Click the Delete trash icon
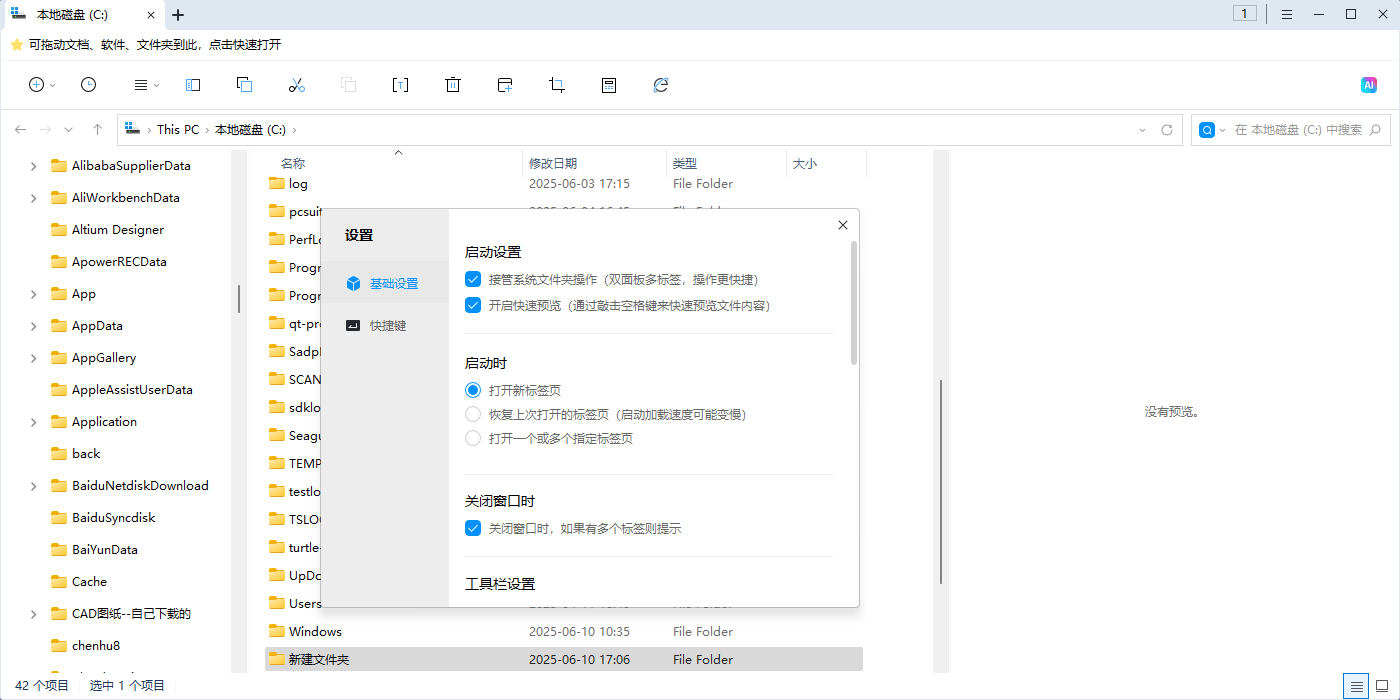The image size is (1400, 700). [x=453, y=85]
